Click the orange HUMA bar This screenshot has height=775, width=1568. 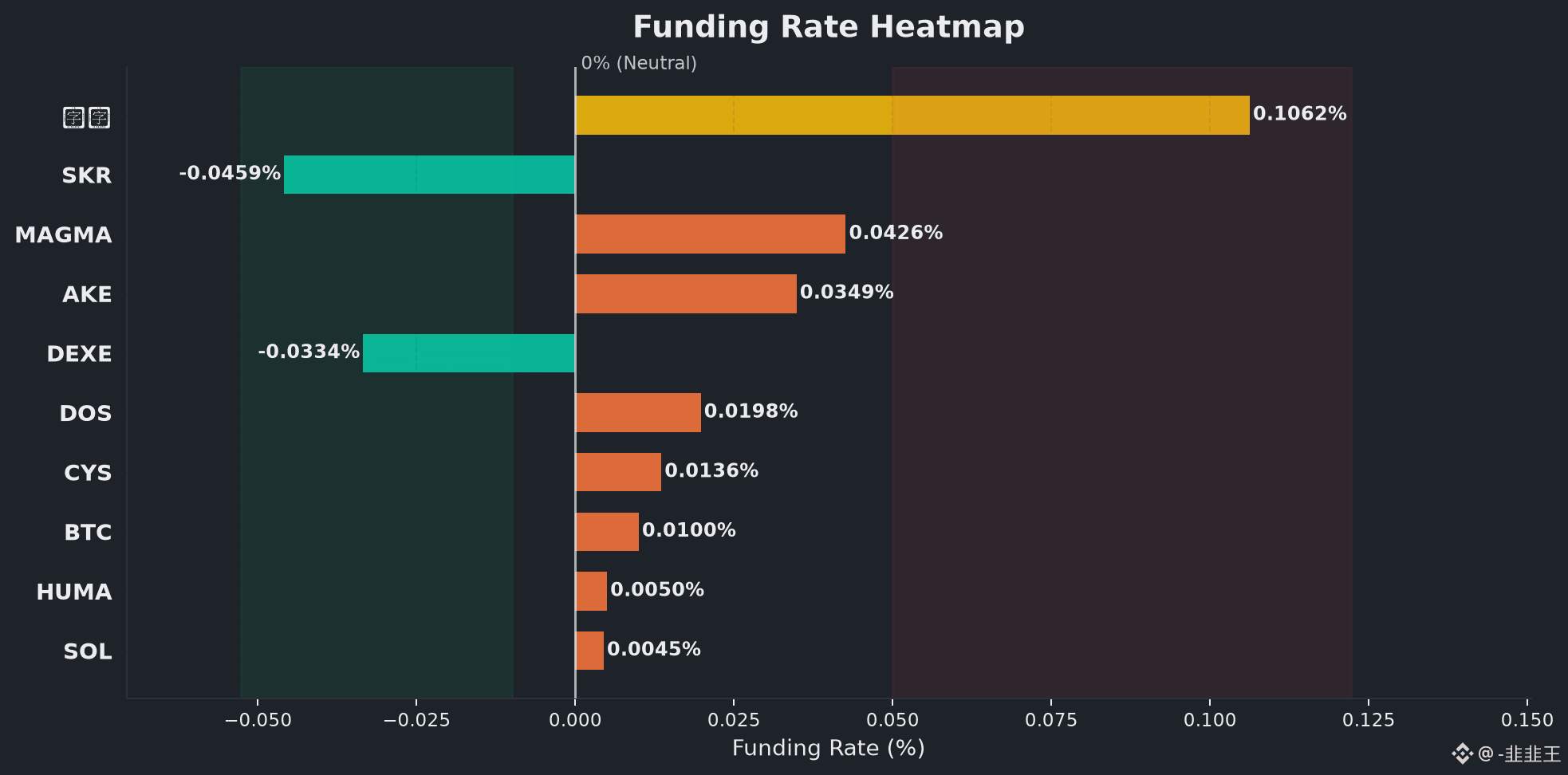click(x=591, y=591)
